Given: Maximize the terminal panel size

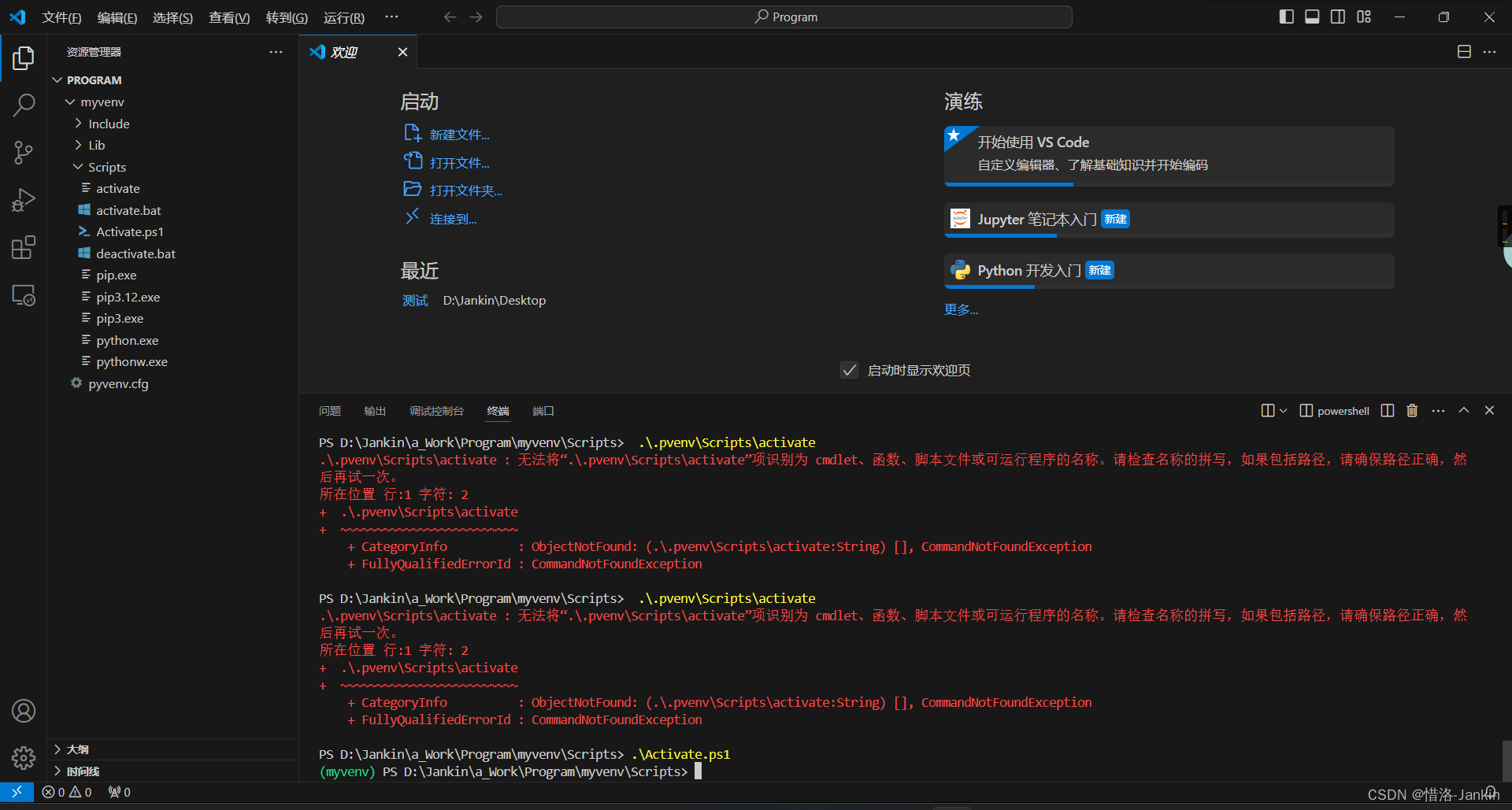Looking at the screenshot, I should (1464, 410).
